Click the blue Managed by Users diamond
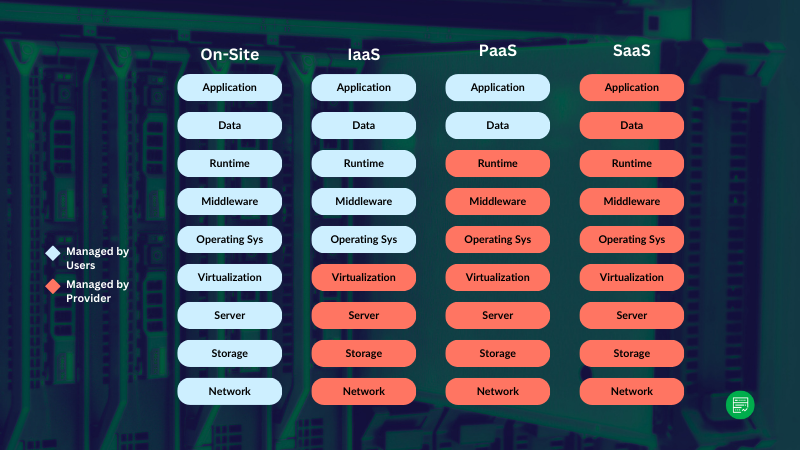 pyautogui.click(x=53, y=253)
